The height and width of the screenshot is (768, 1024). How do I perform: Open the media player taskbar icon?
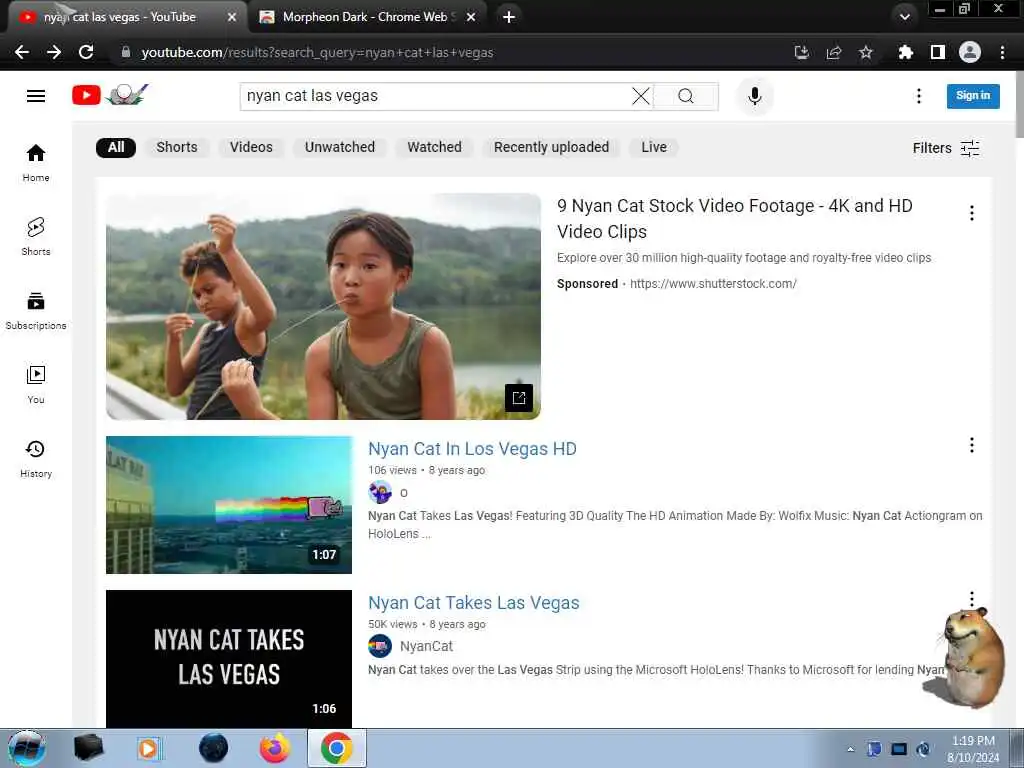(149, 748)
